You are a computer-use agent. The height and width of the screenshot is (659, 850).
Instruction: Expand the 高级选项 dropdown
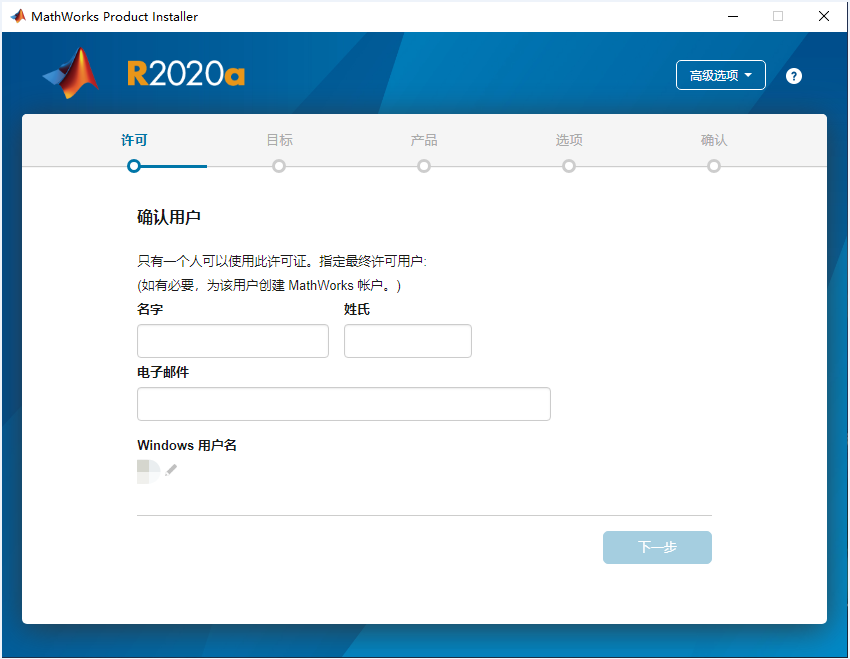720,75
